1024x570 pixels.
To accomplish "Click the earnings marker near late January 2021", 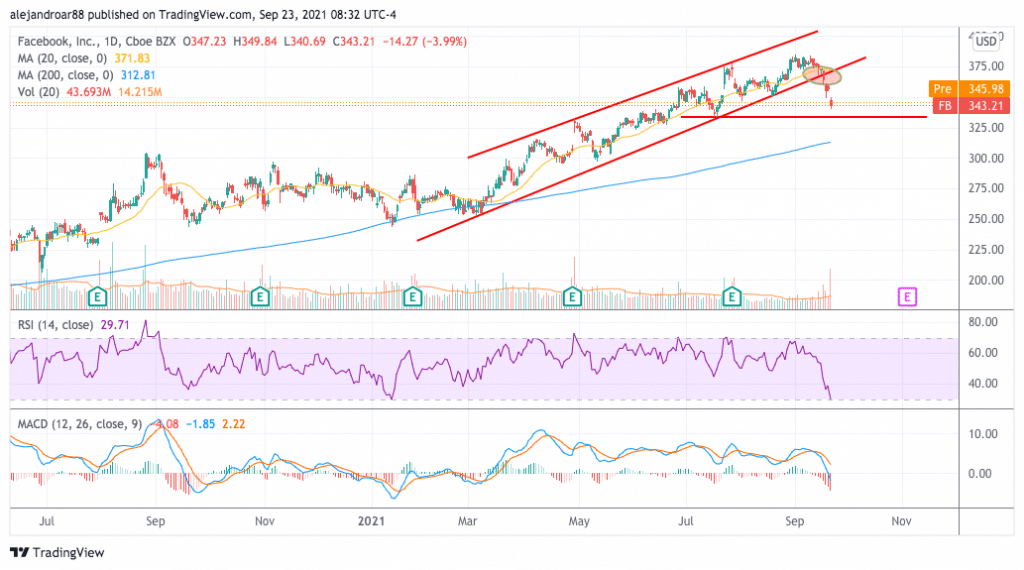I will click(412, 297).
